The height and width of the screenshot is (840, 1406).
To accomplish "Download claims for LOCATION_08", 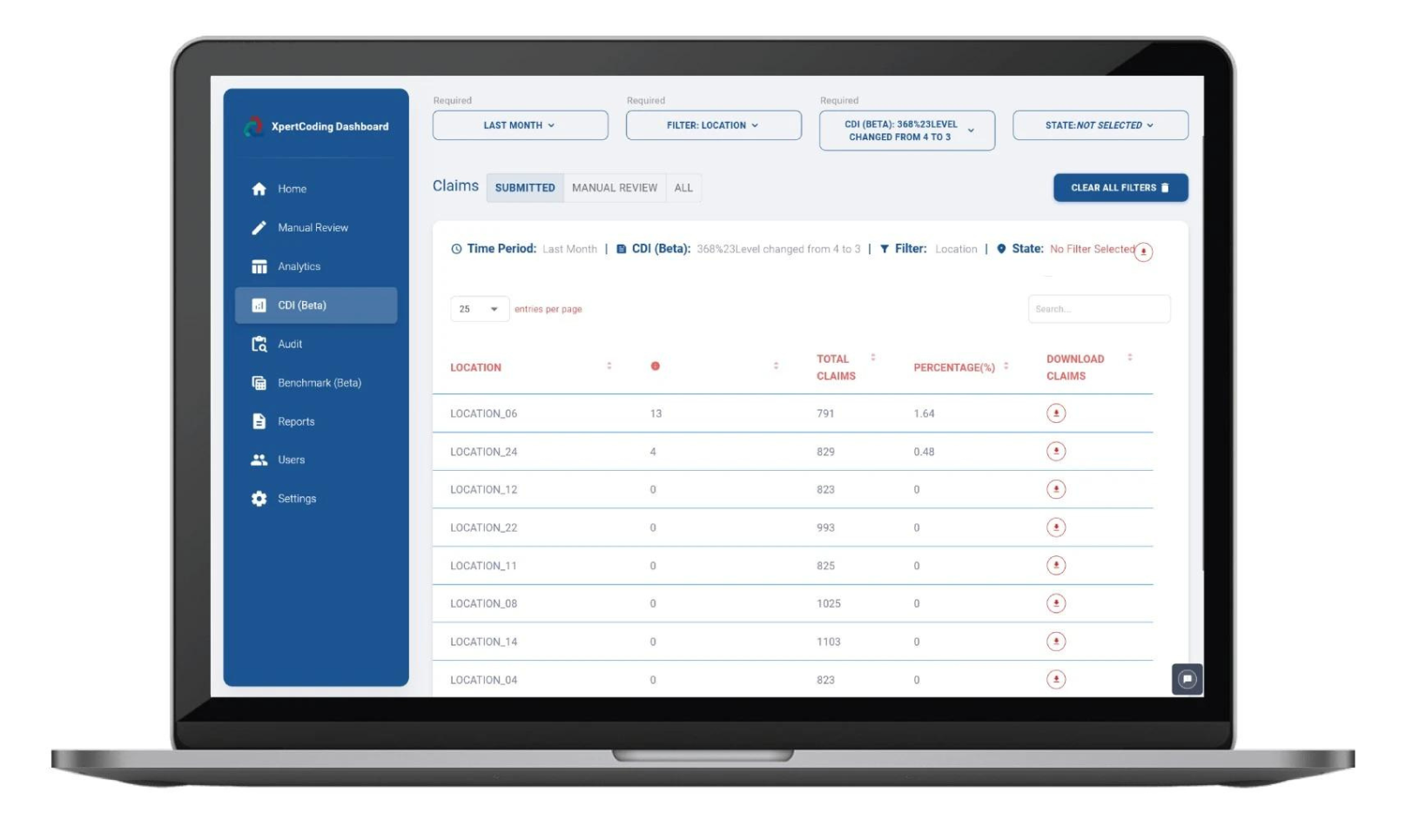I will (1056, 603).
